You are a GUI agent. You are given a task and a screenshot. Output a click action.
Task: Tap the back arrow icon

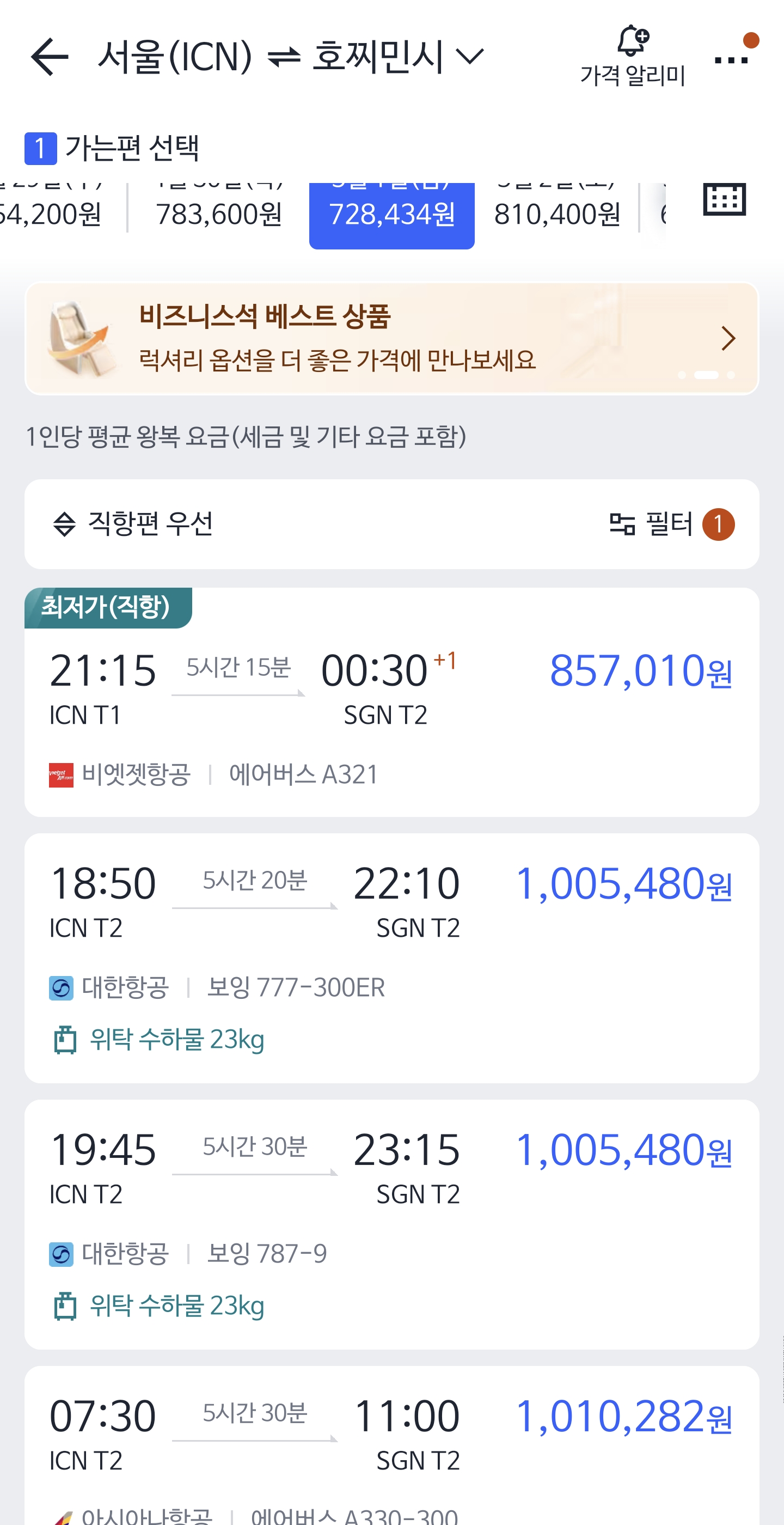50,57
